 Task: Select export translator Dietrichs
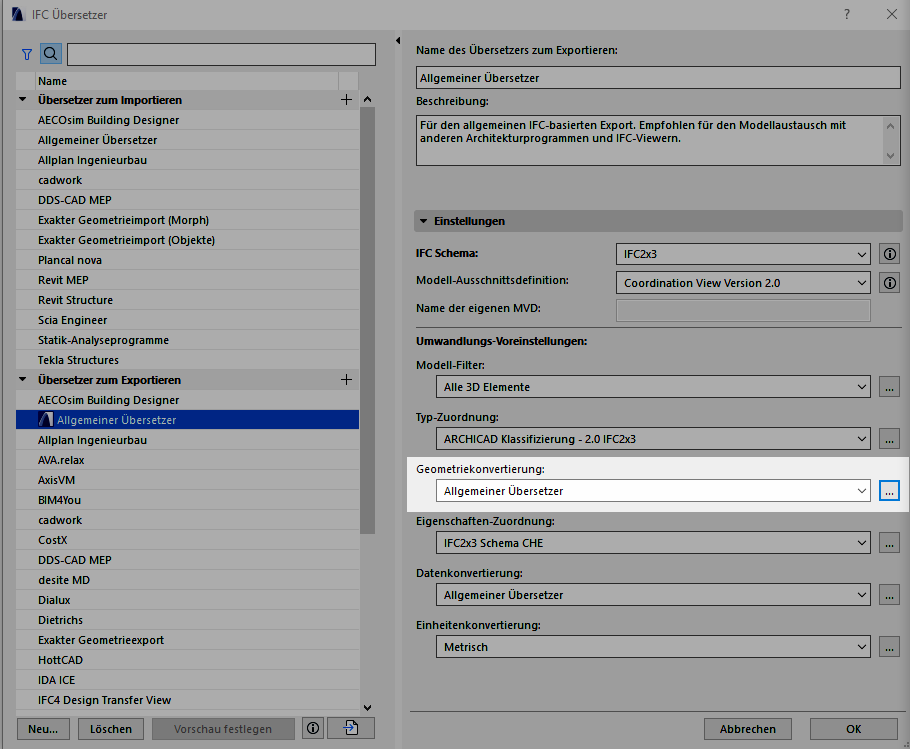point(187,620)
